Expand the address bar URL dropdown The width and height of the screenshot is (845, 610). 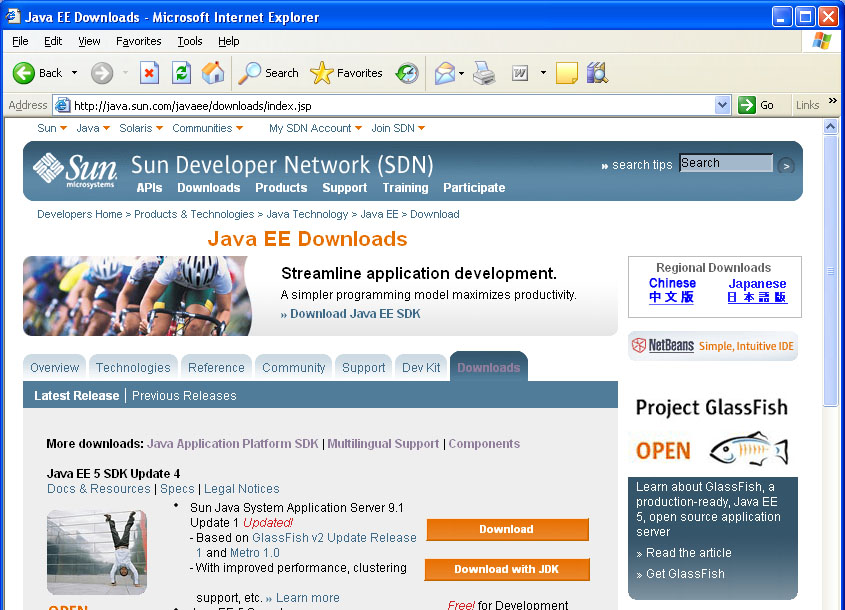[723, 105]
